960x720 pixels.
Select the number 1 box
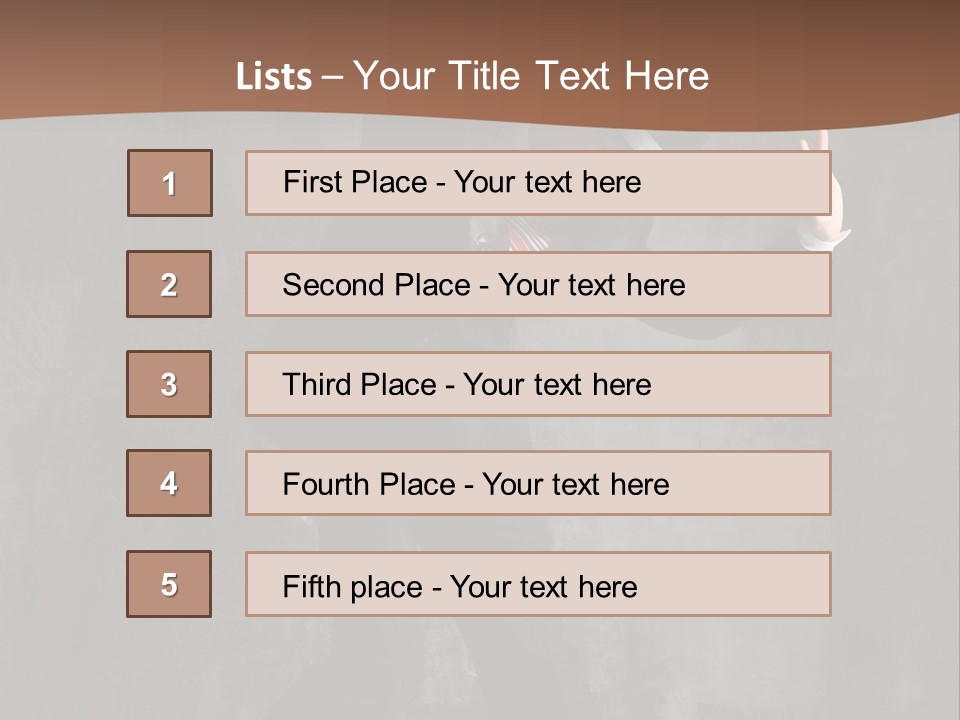tap(170, 183)
